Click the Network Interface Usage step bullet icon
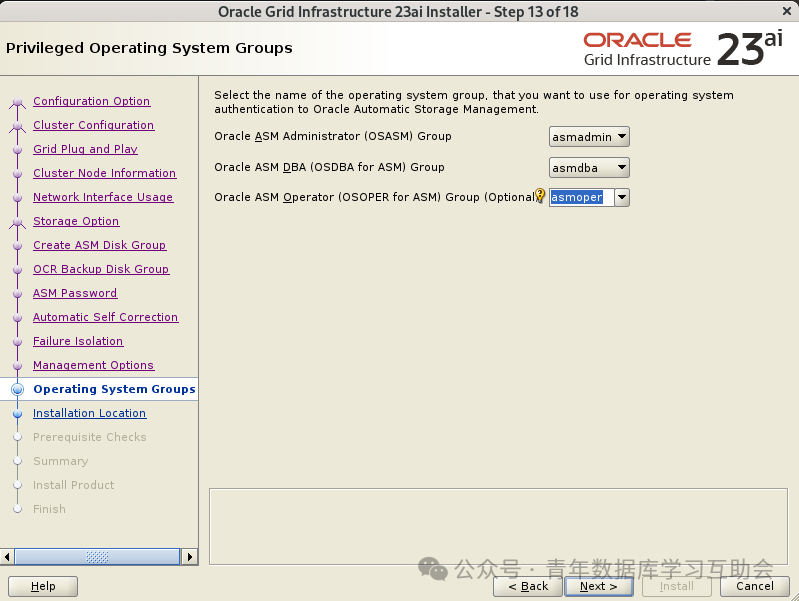The image size is (799, 601). 17,198
